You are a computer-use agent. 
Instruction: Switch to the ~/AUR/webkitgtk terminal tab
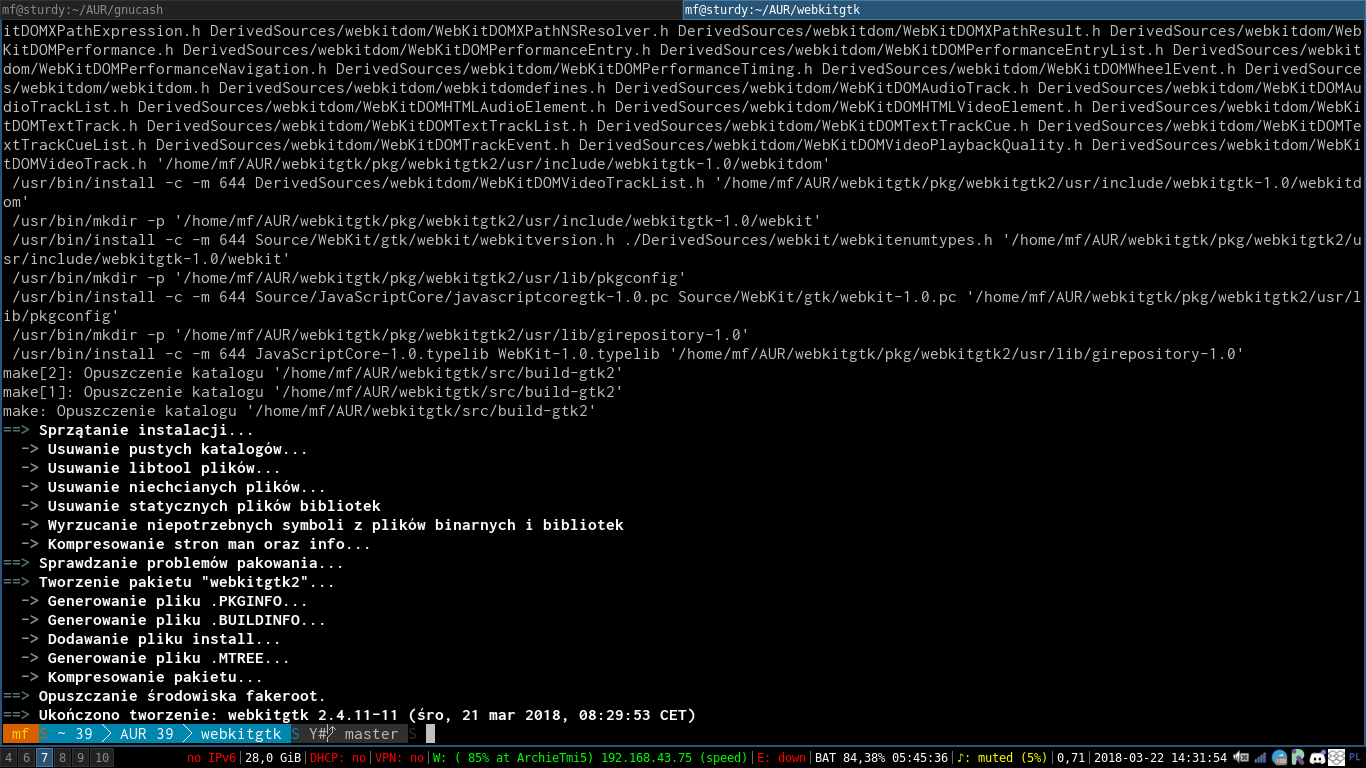(1024, 10)
